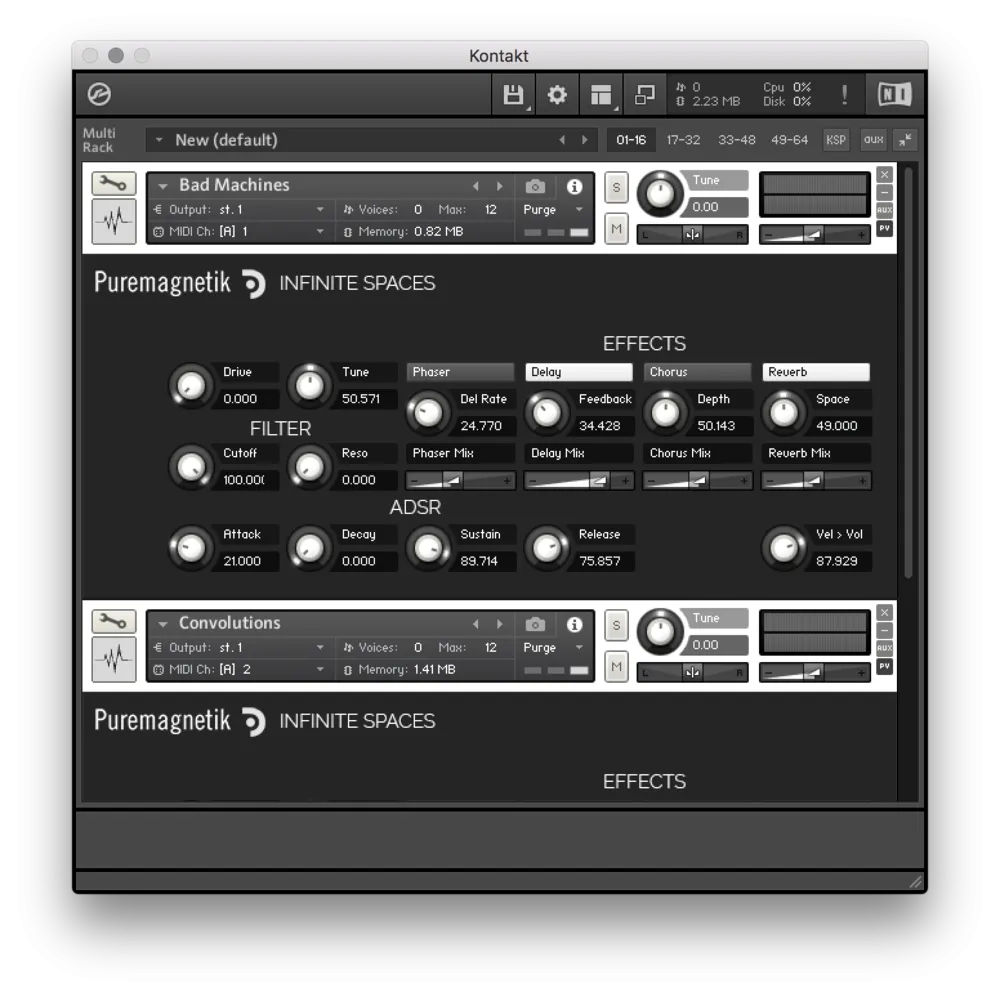Open Convolutions Output st. 1 dropdown
This screenshot has width=1000, height=997.
(241, 647)
